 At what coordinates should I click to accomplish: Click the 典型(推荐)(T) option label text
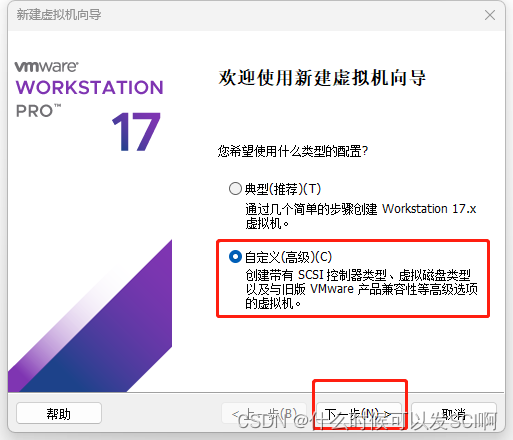click(283, 189)
